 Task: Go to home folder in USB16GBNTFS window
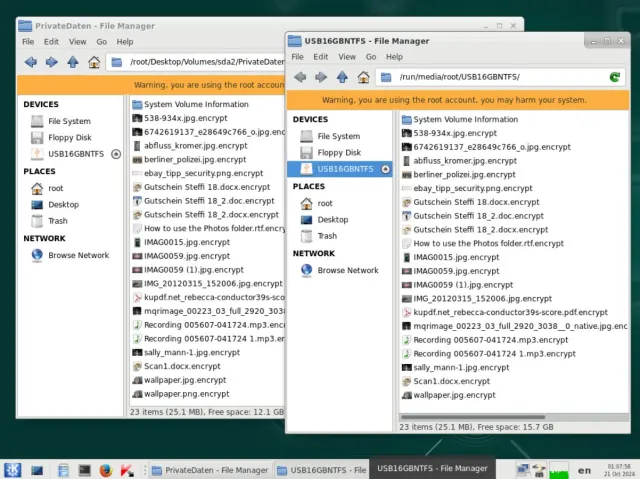pyautogui.click(x=364, y=77)
